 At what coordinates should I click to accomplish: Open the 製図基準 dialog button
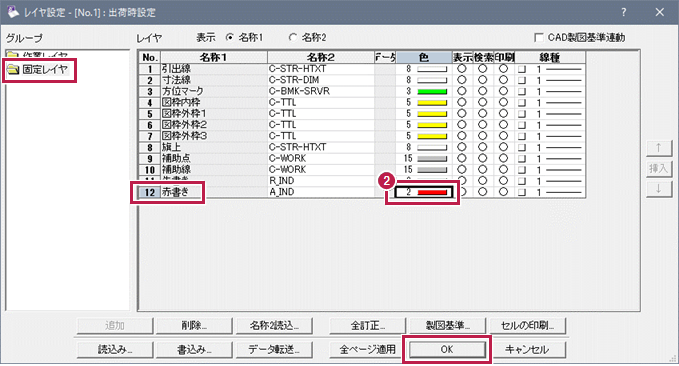(448, 325)
